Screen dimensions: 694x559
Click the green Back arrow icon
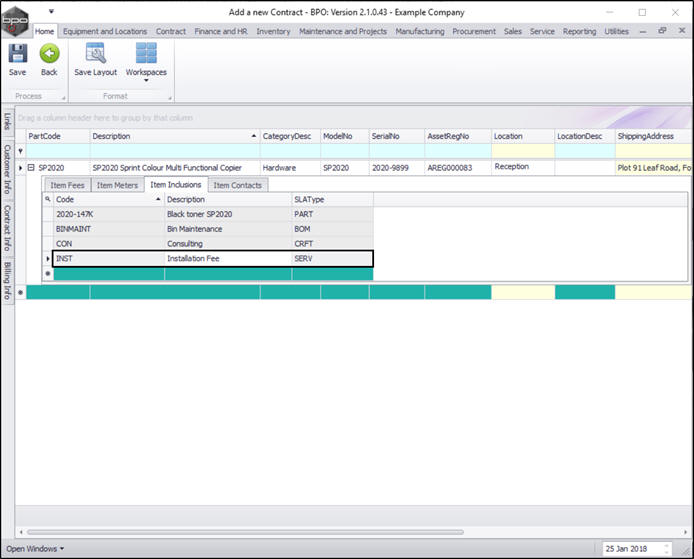click(49, 54)
